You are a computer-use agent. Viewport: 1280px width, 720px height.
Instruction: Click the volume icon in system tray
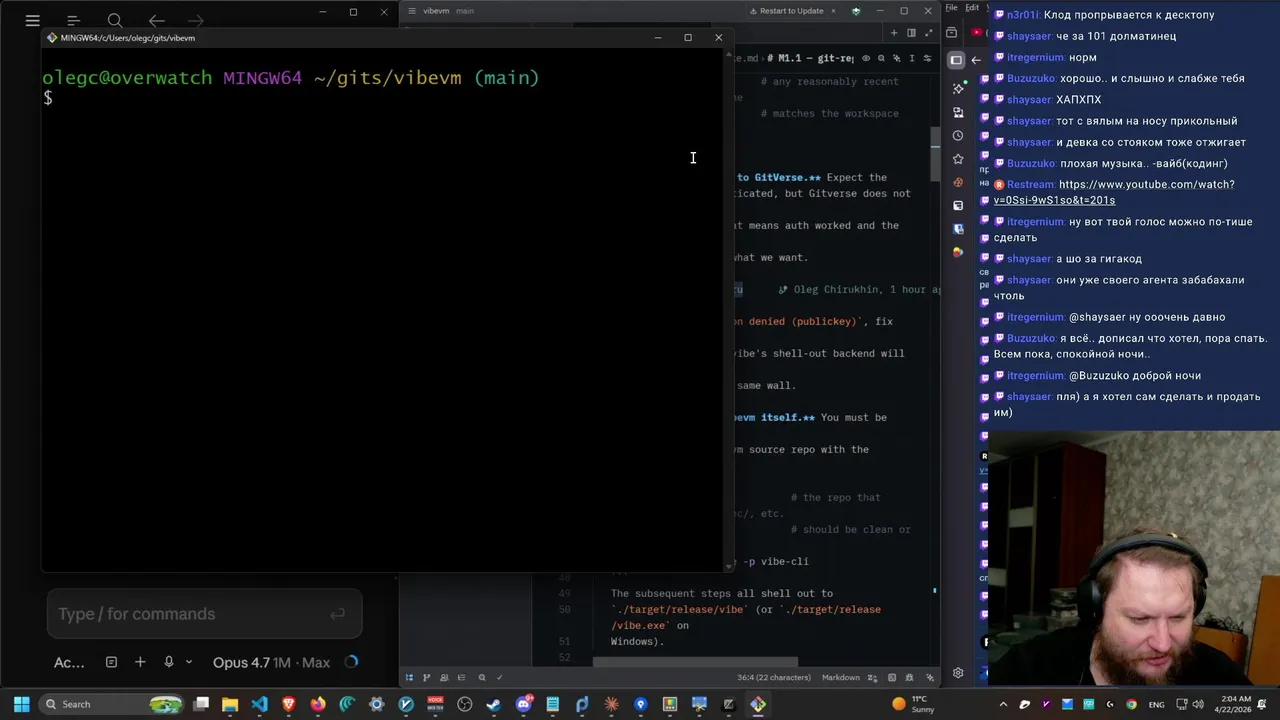1200,704
